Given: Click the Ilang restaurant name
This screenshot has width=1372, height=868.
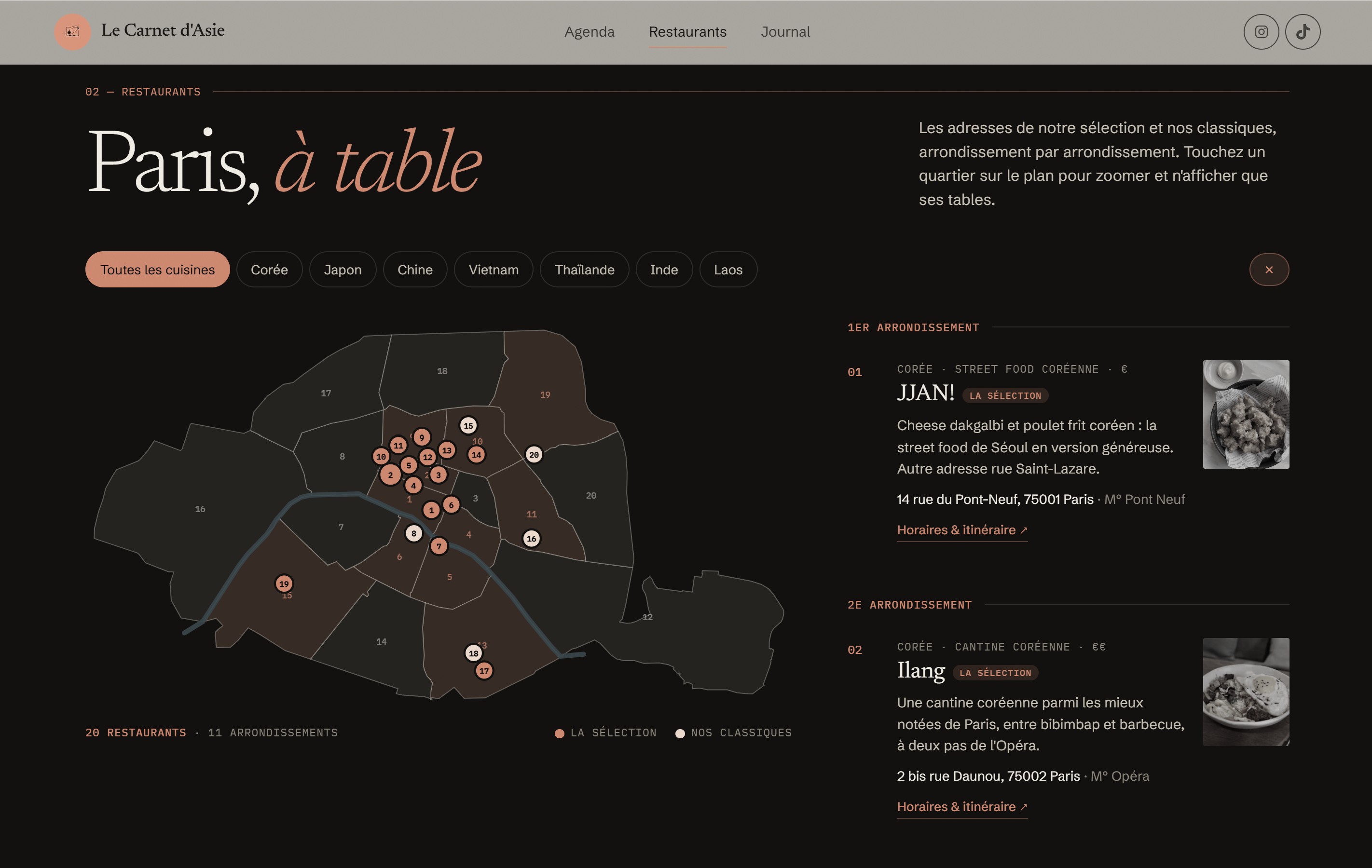Looking at the screenshot, I should click(921, 670).
